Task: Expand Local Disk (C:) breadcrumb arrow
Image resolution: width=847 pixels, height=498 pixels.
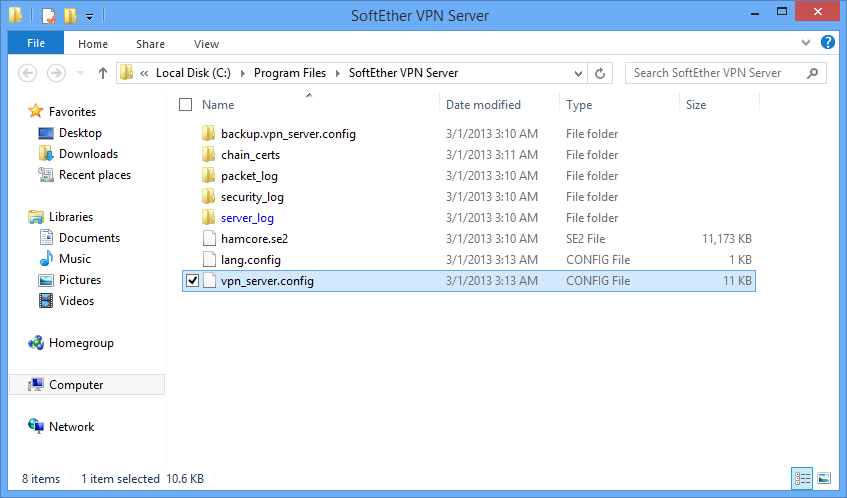Action: coord(242,73)
